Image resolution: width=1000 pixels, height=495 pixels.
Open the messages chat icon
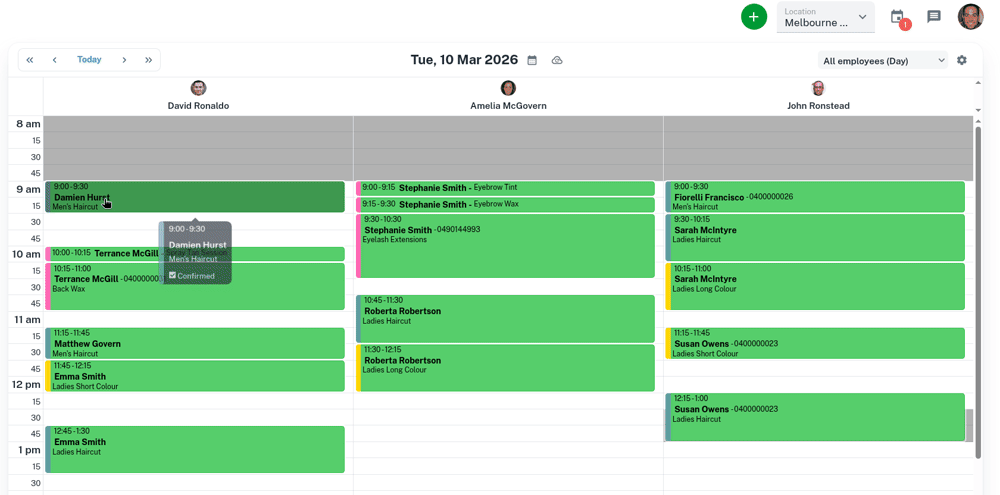click(x=934, y=17)
